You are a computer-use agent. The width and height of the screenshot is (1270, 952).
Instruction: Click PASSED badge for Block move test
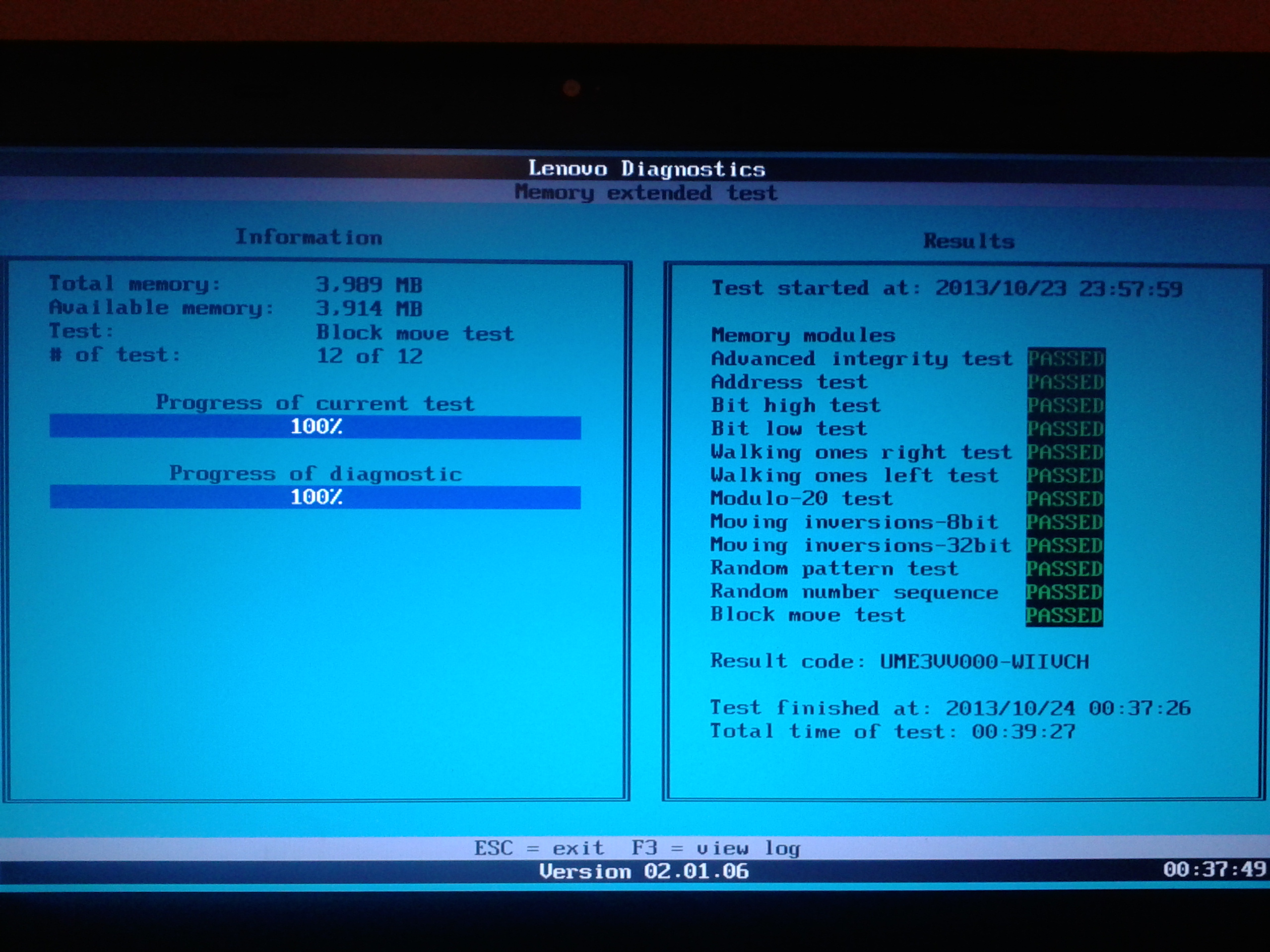[1065, 616]
